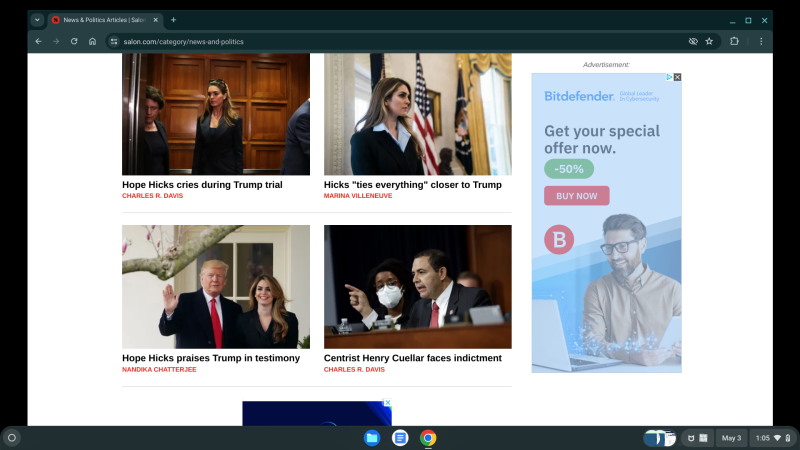The width and height of the screenshot is (800, 450).
Task: Expand the tab search dropdown arrow
Action: tap(37, 19)
